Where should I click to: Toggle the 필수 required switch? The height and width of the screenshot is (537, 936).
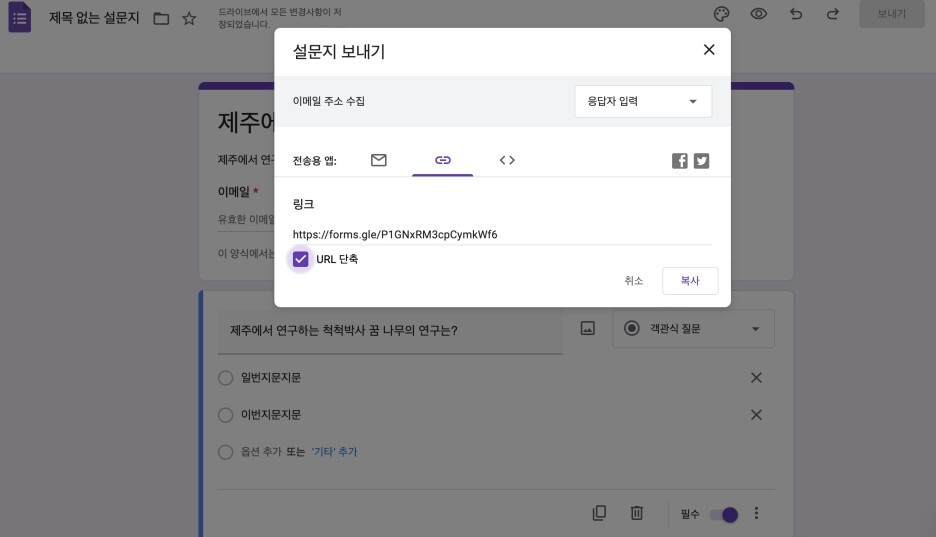[724, 514]
